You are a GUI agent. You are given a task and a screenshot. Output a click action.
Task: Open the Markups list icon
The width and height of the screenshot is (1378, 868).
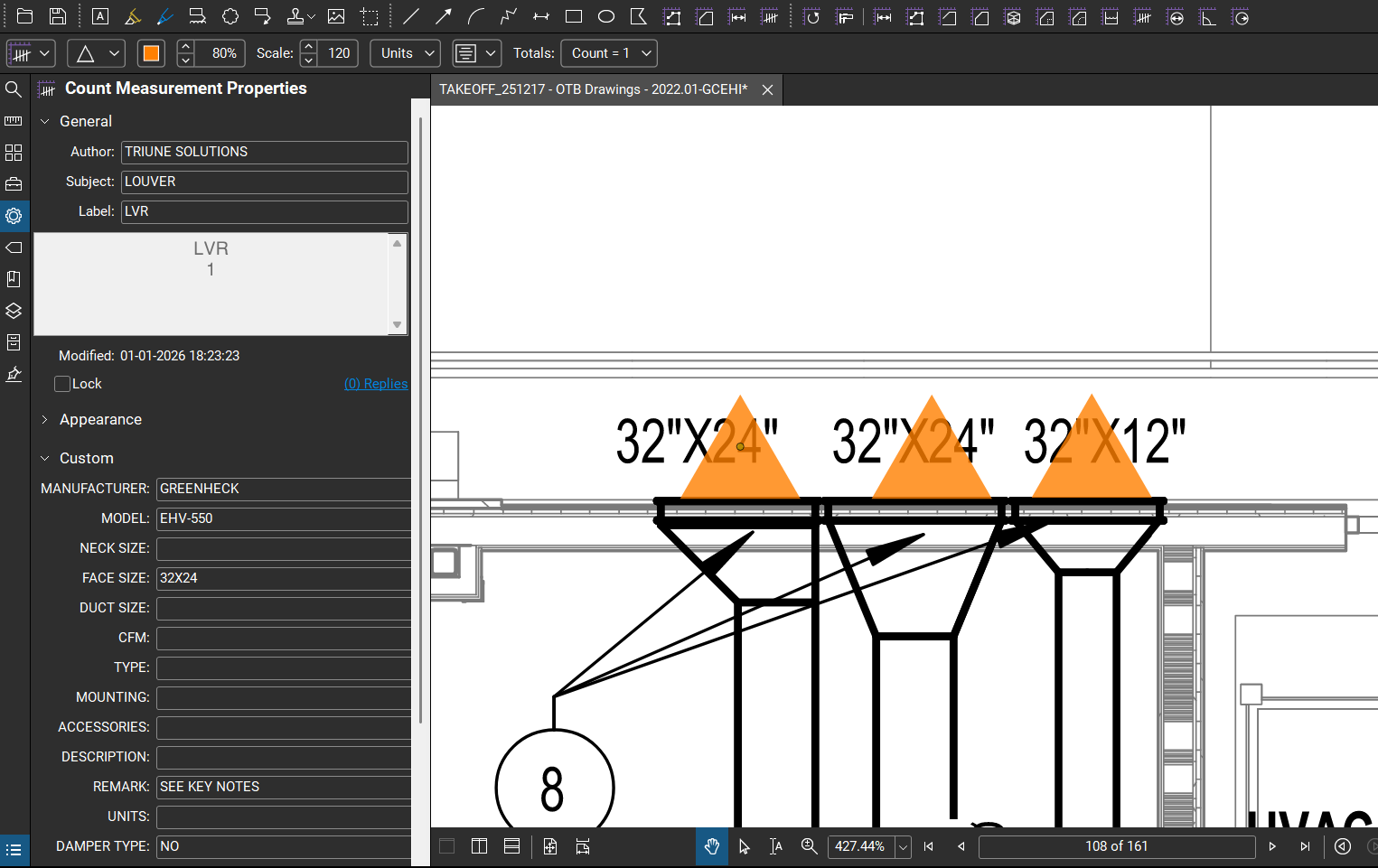tap(14, 849)
